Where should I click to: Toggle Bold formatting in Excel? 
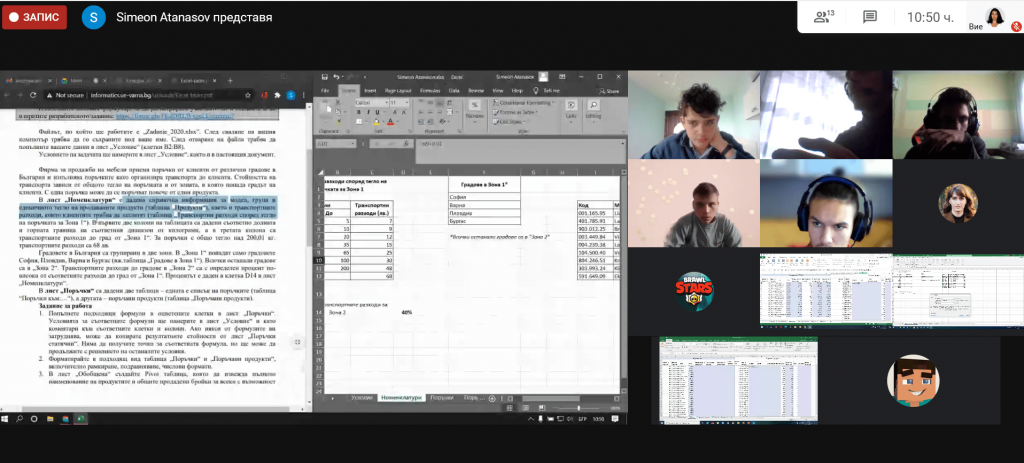359,112
